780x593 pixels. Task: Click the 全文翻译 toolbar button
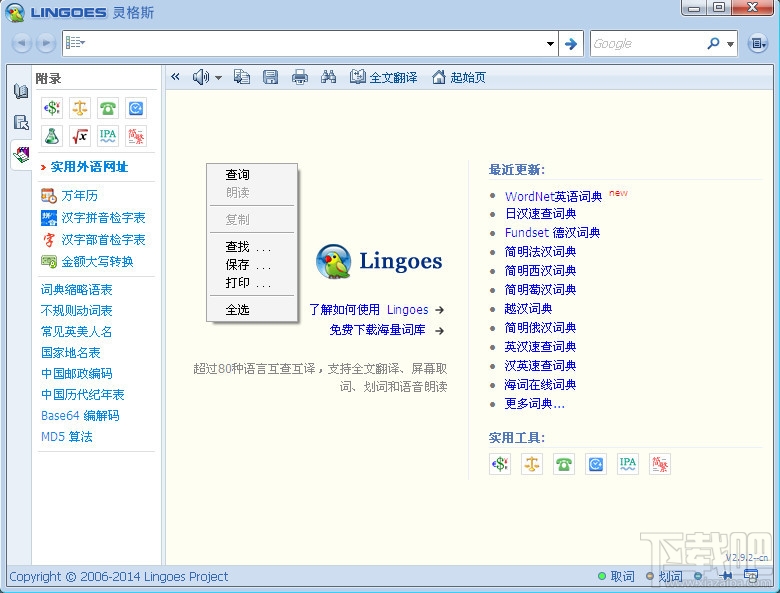click(384, 77)
